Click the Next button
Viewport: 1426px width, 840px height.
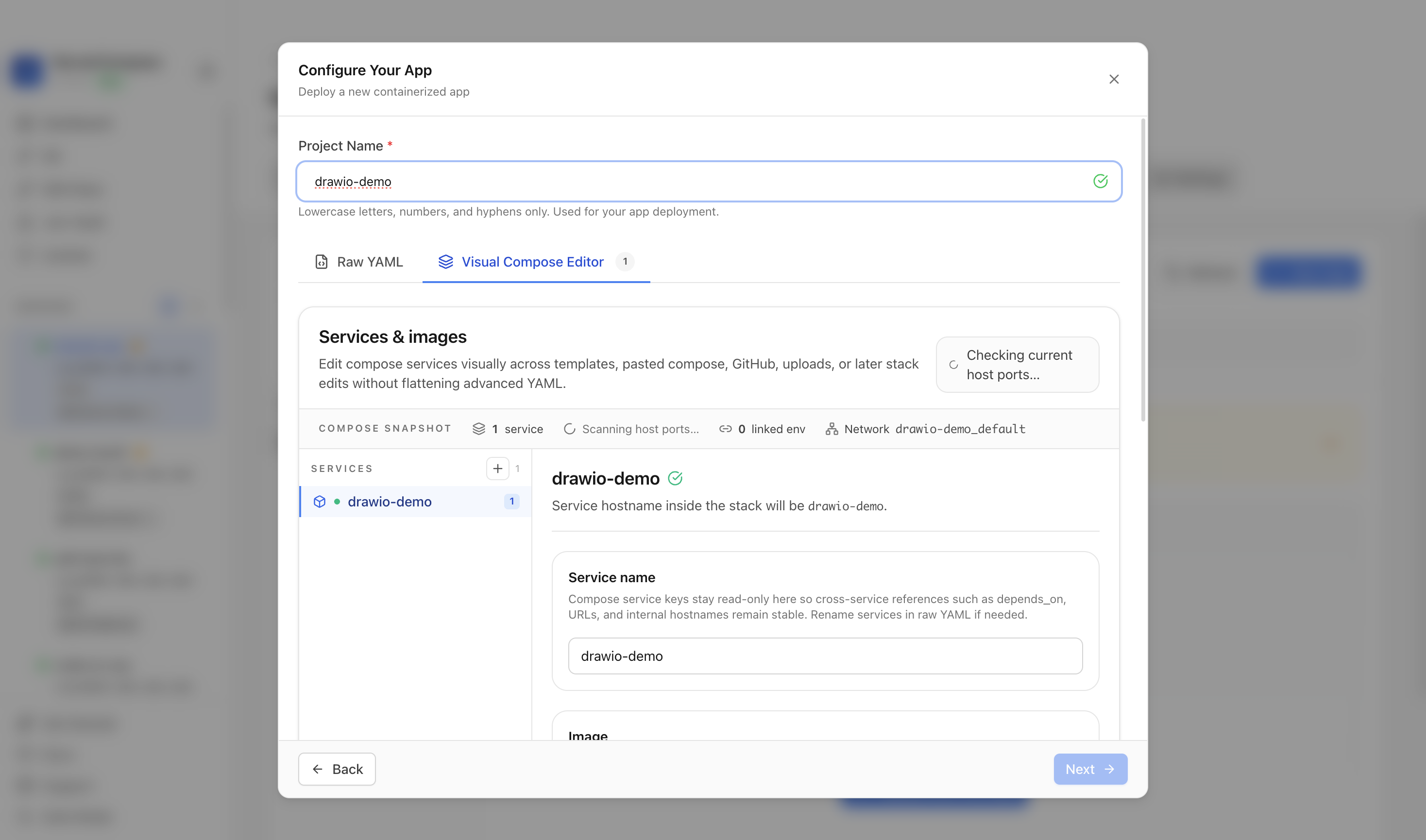click(x=1090, y=769)
